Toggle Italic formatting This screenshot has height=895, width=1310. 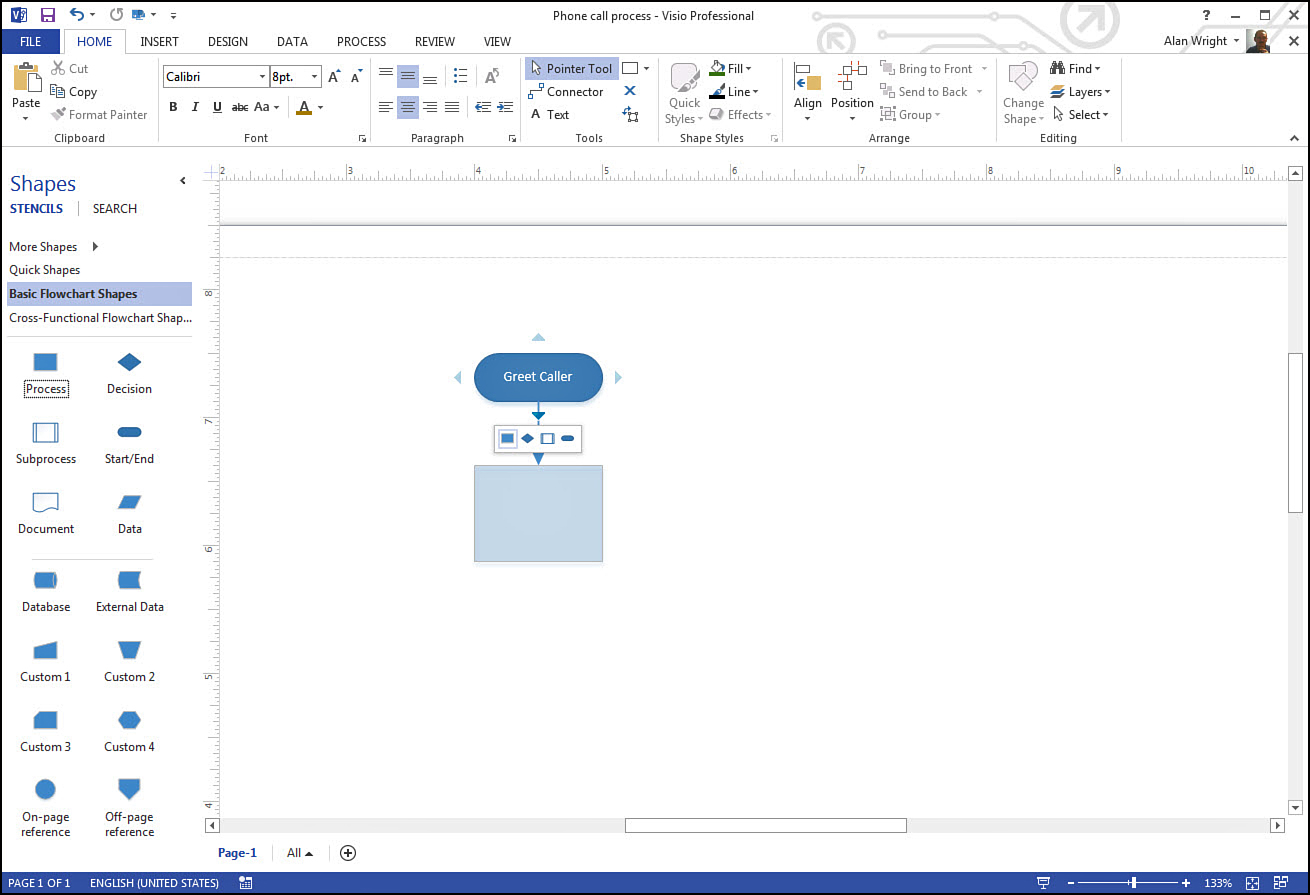click(195, 107)
